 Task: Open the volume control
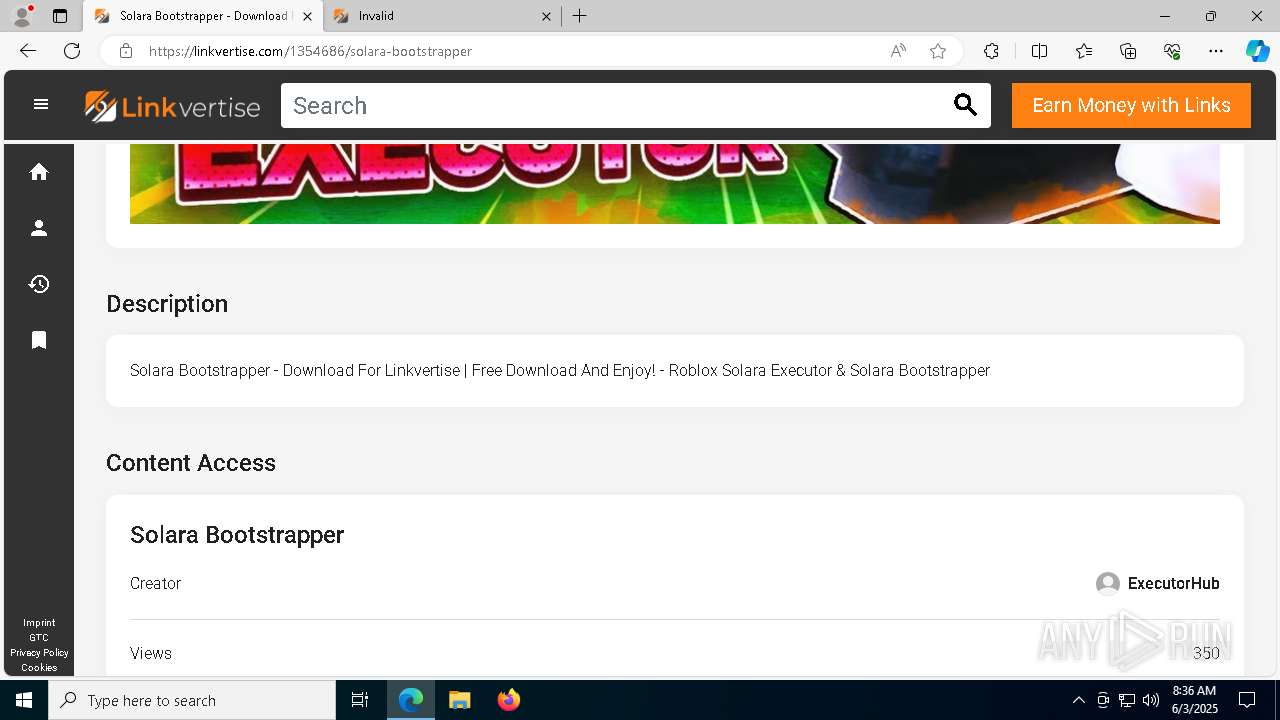coord(1151,700)
